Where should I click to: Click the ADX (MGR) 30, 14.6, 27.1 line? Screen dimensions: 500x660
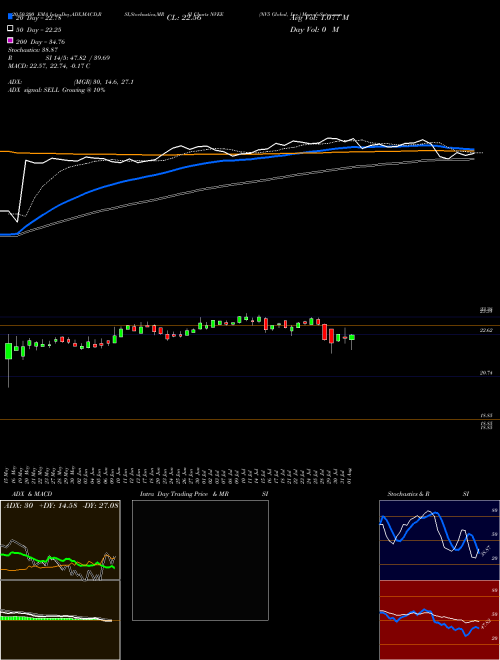point(71,82)
